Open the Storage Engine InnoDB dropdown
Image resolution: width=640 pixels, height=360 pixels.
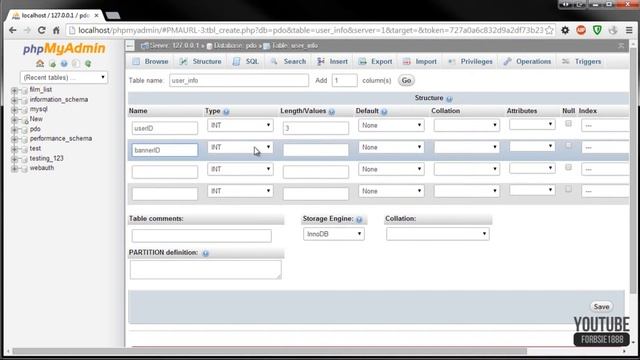(334, 234)
